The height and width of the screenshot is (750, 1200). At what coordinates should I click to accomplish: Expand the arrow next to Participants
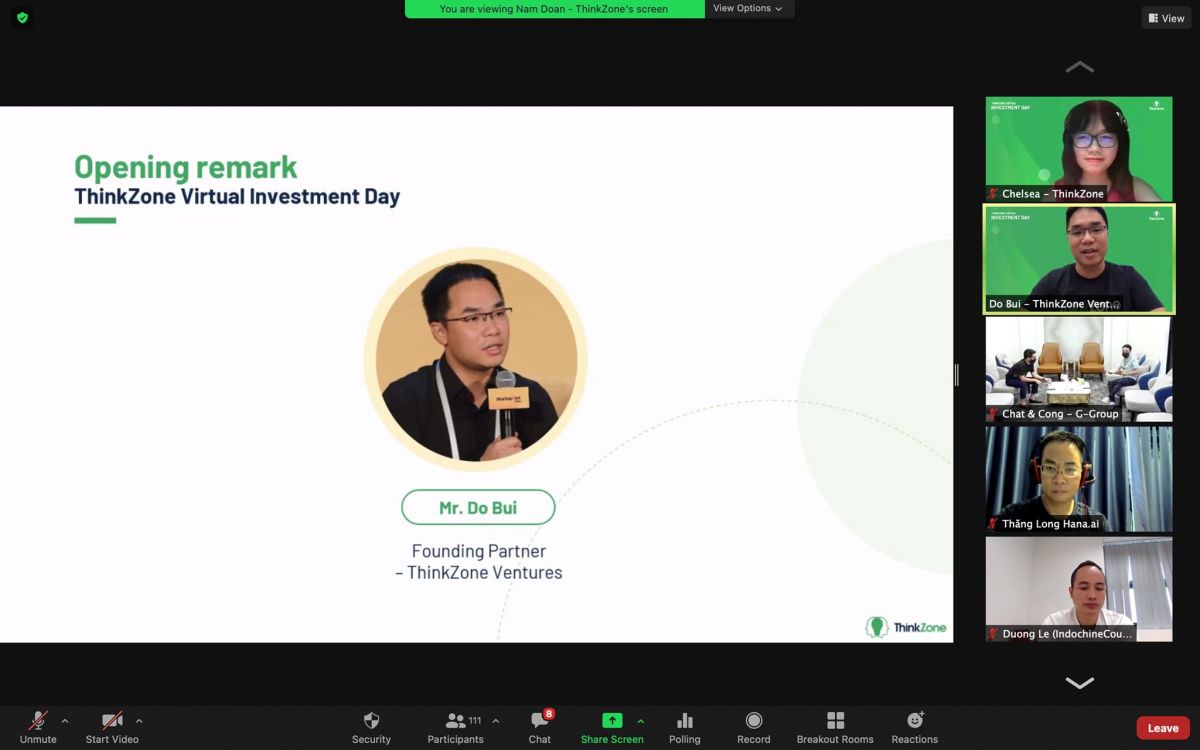click(495, 721)
